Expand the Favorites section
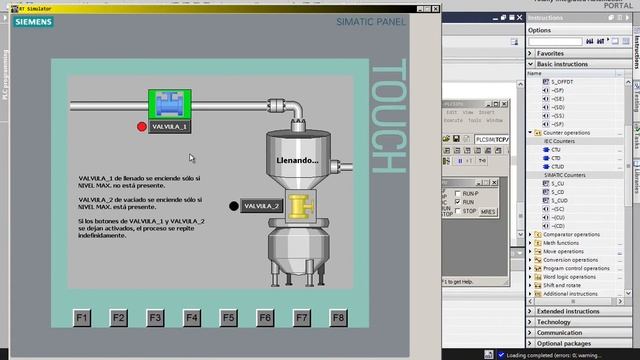 (x=530, y=53)
